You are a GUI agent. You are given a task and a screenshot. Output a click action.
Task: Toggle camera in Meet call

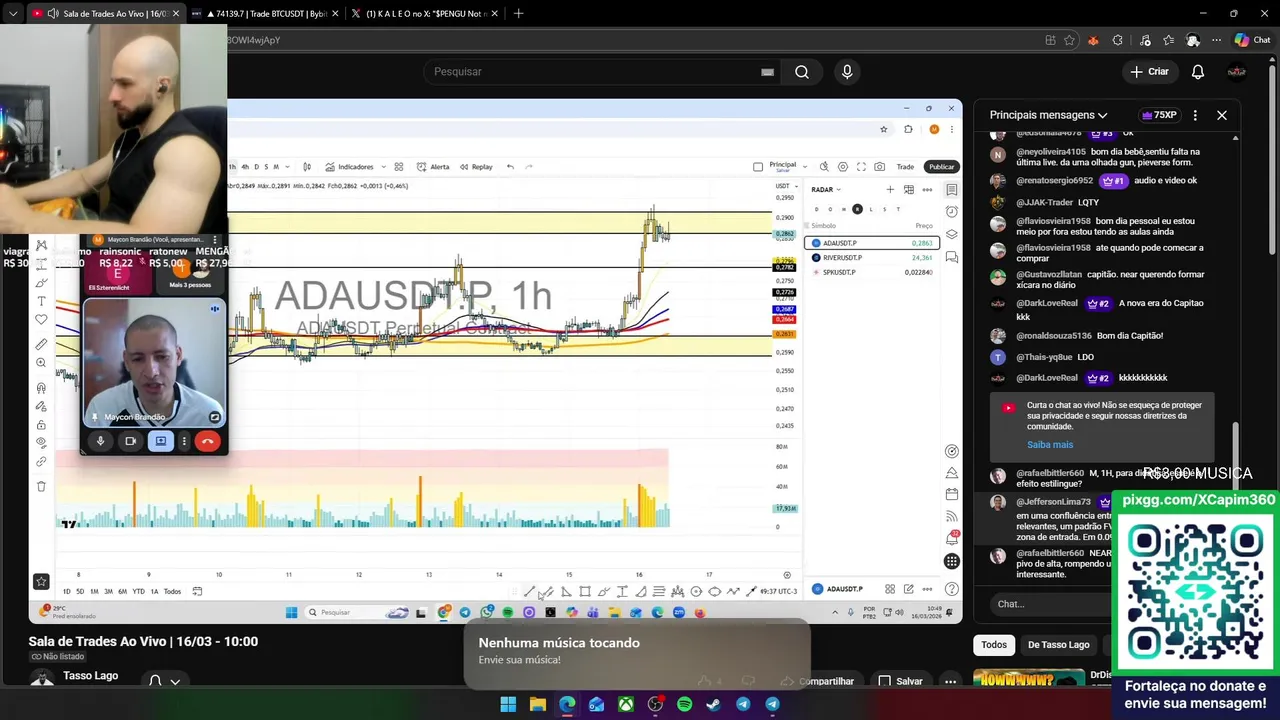coord(130,441)
